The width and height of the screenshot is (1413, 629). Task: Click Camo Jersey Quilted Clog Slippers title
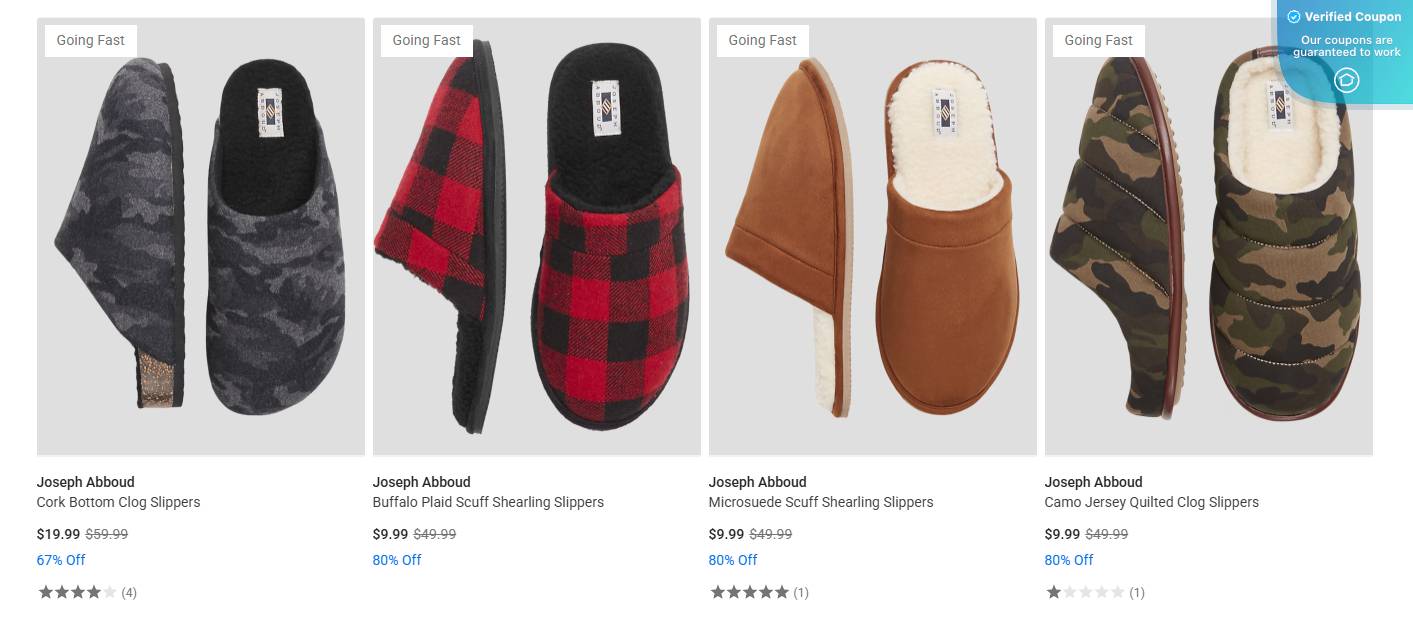(x=1151, y=502)
